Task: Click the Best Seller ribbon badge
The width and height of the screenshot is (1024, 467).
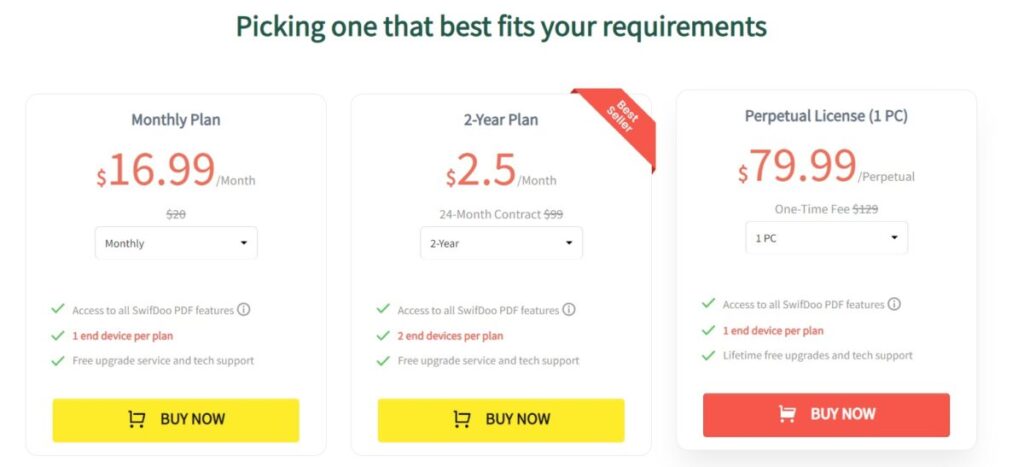Action: pyautogui.click(x=620, y=123)
